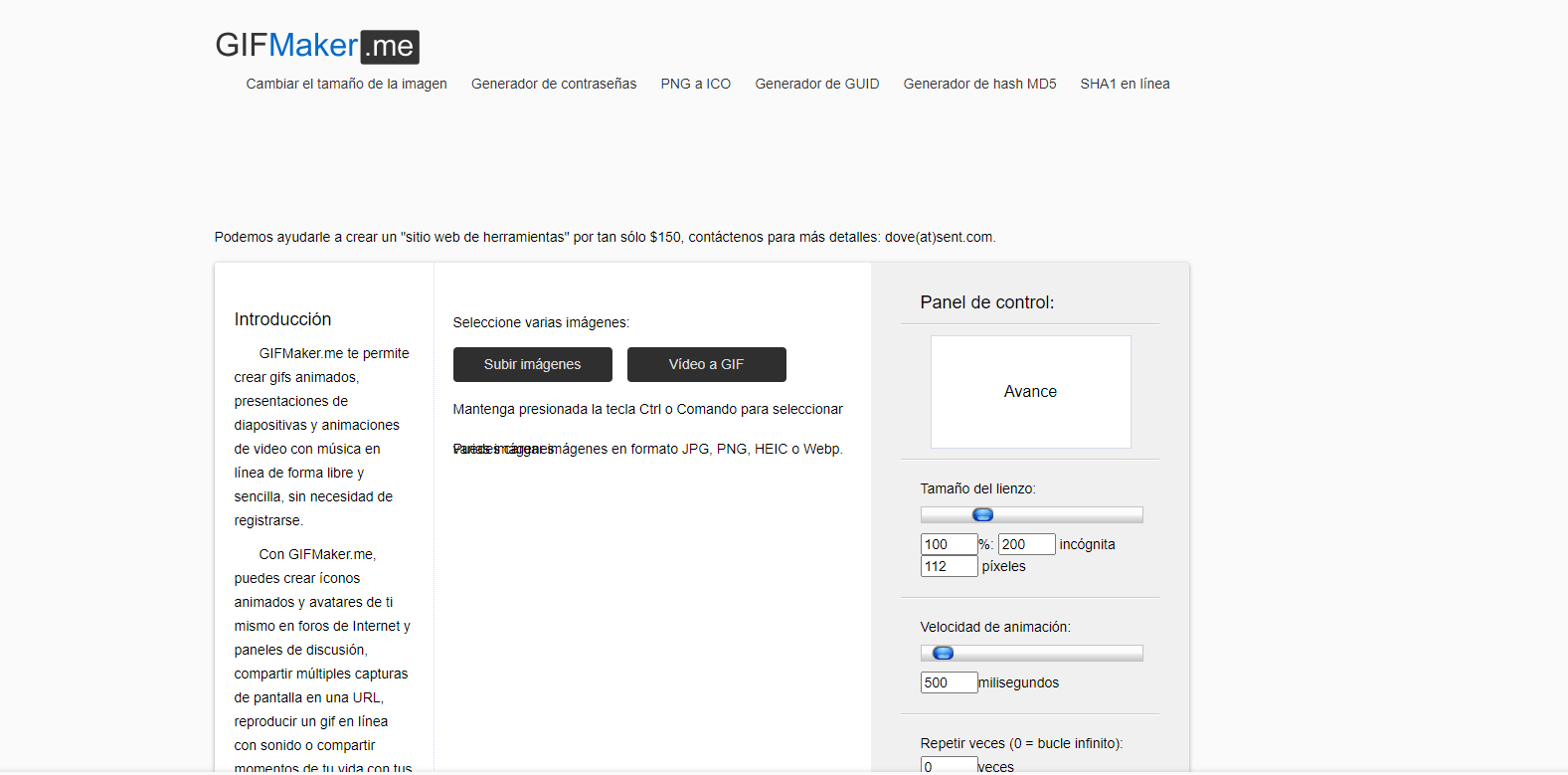1568x775 pixels.
Task: Click the milisegundos field showing 500
Action: click(949, 682)
